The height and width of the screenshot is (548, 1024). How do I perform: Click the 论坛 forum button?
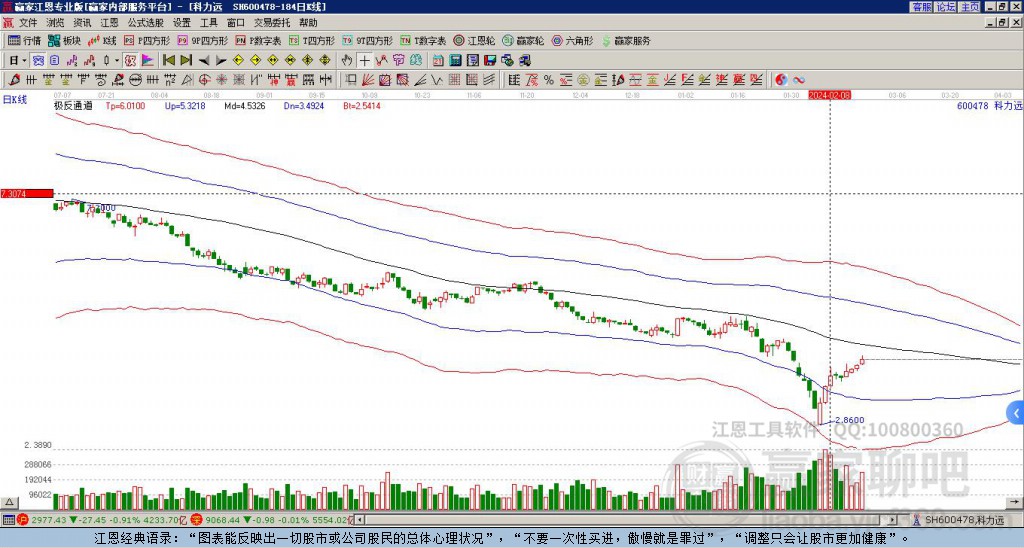click(x=946, y=7)
